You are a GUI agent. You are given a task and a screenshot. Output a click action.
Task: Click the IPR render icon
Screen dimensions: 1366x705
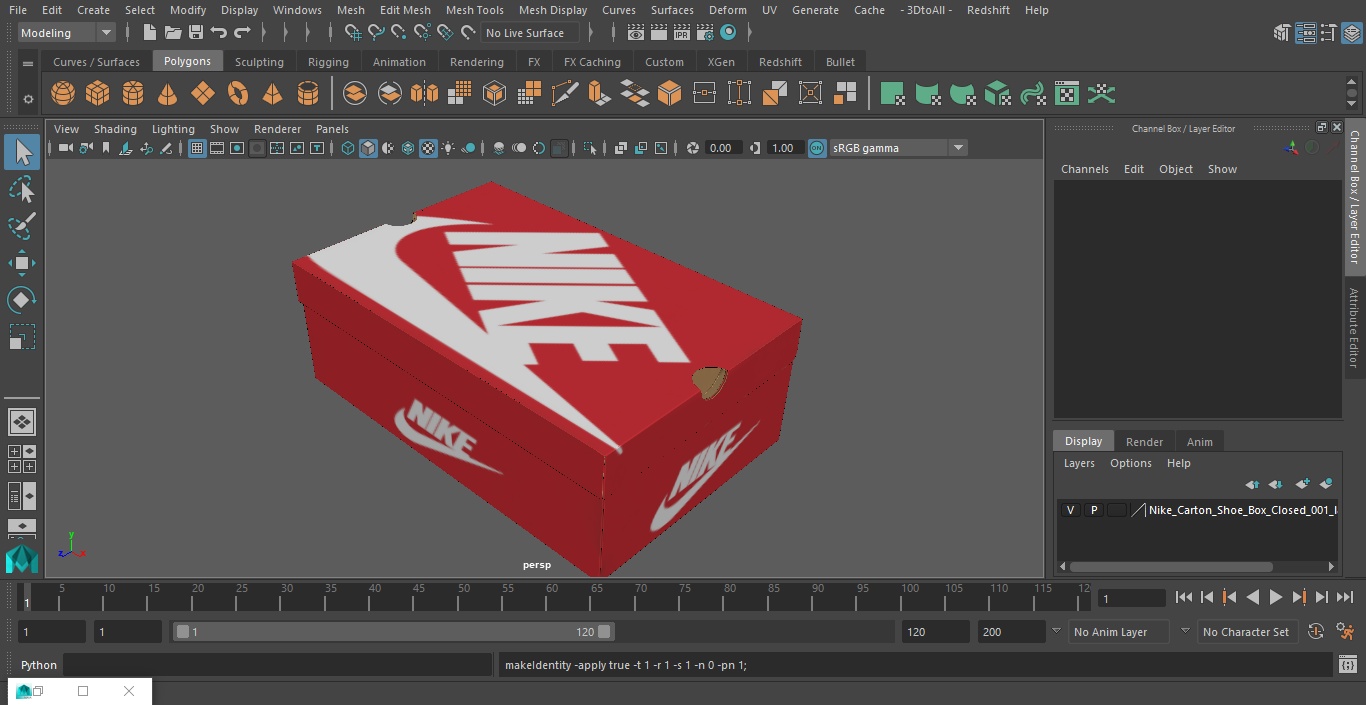pos(682,33)
